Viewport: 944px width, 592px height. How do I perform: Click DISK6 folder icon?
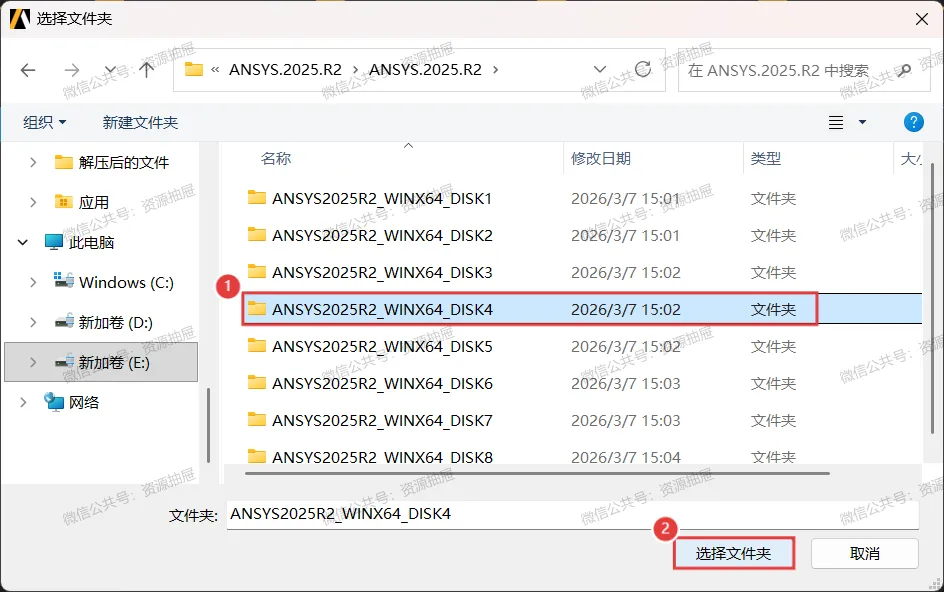(257, 382)
